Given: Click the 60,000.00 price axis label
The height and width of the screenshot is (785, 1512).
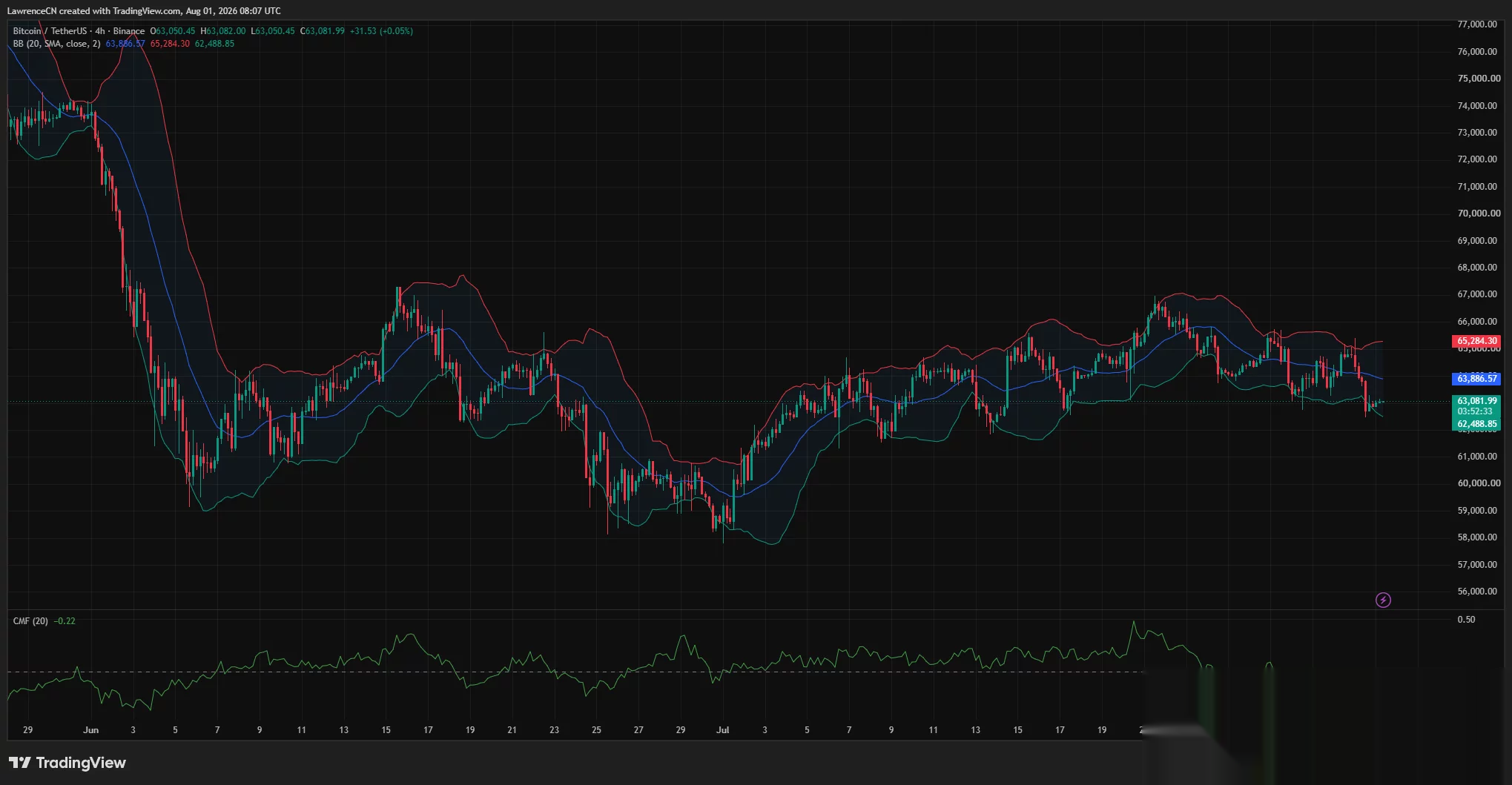Looking at the screenshot, I should point(1479,483).
